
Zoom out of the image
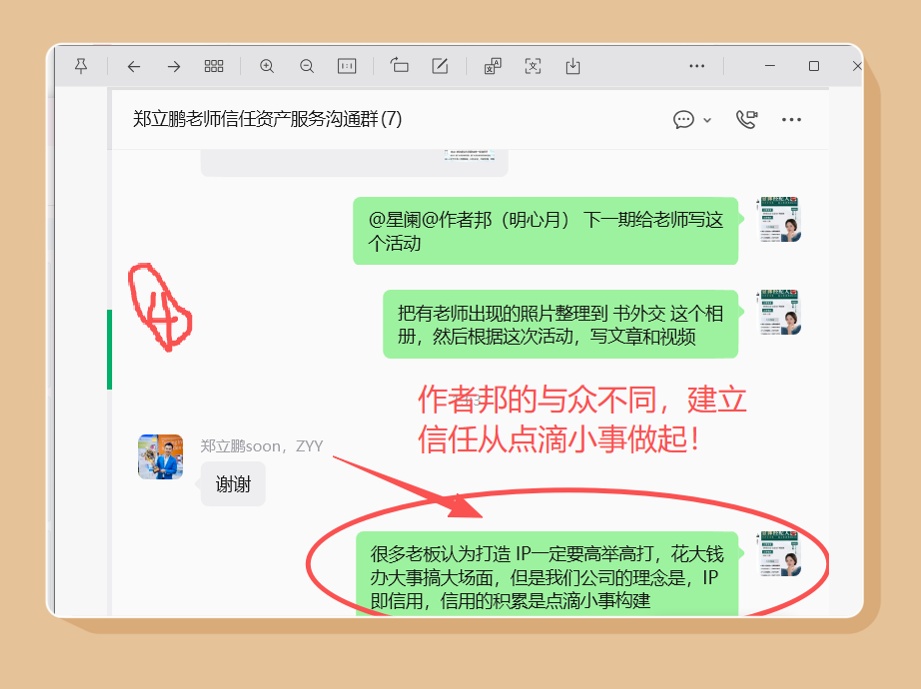tap(307, 66)
